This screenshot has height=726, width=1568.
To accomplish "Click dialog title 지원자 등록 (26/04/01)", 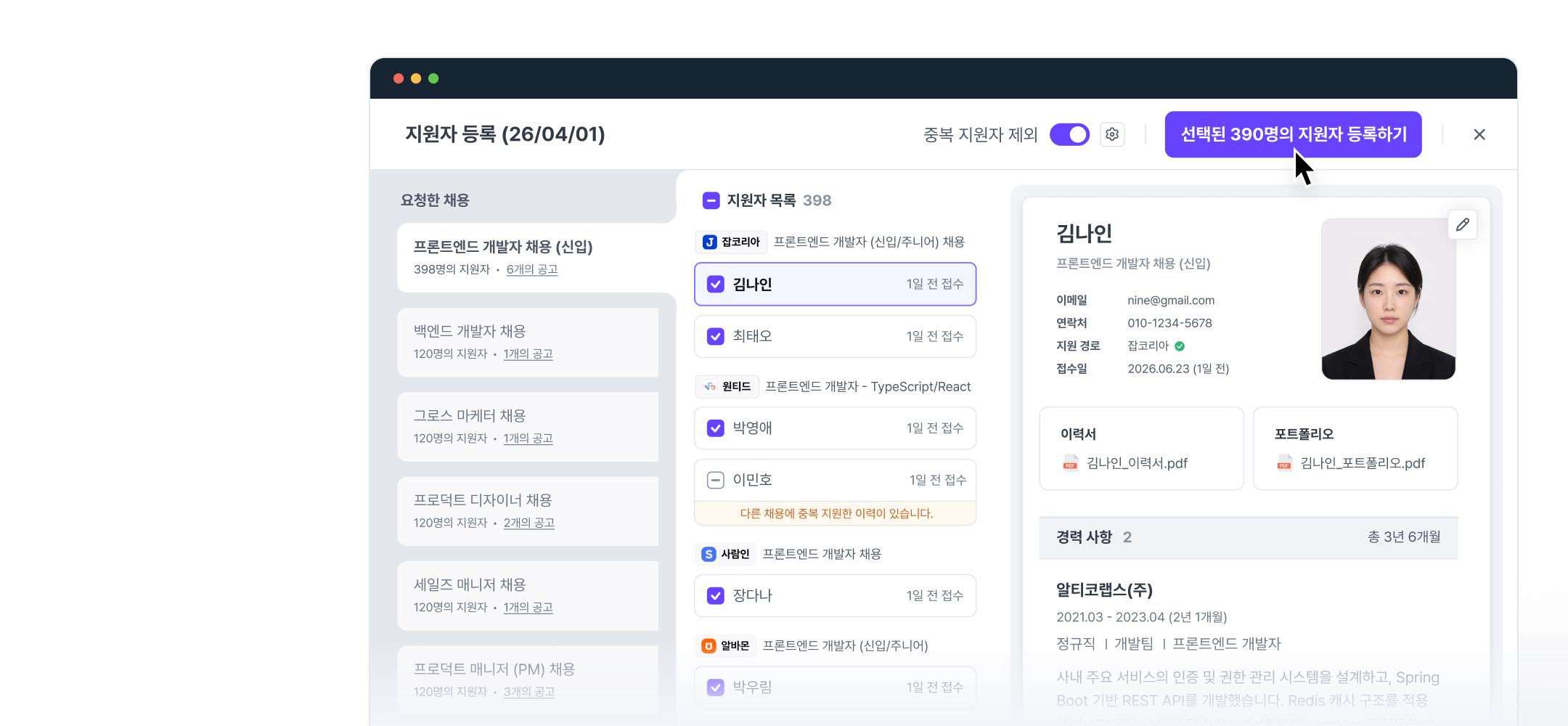I will (x=505, y=134).
